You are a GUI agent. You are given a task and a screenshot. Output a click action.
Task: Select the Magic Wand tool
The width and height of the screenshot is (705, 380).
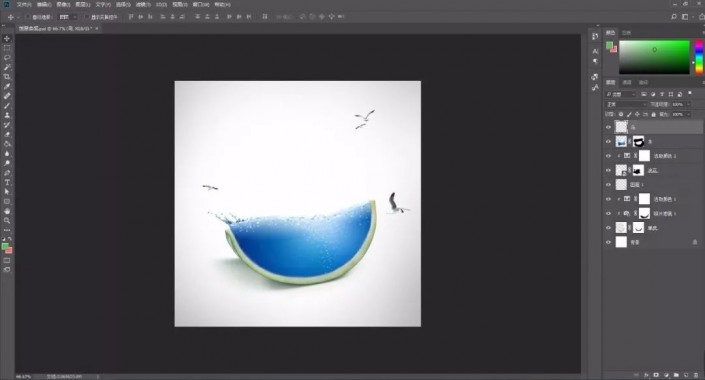(x=7, y=67)
